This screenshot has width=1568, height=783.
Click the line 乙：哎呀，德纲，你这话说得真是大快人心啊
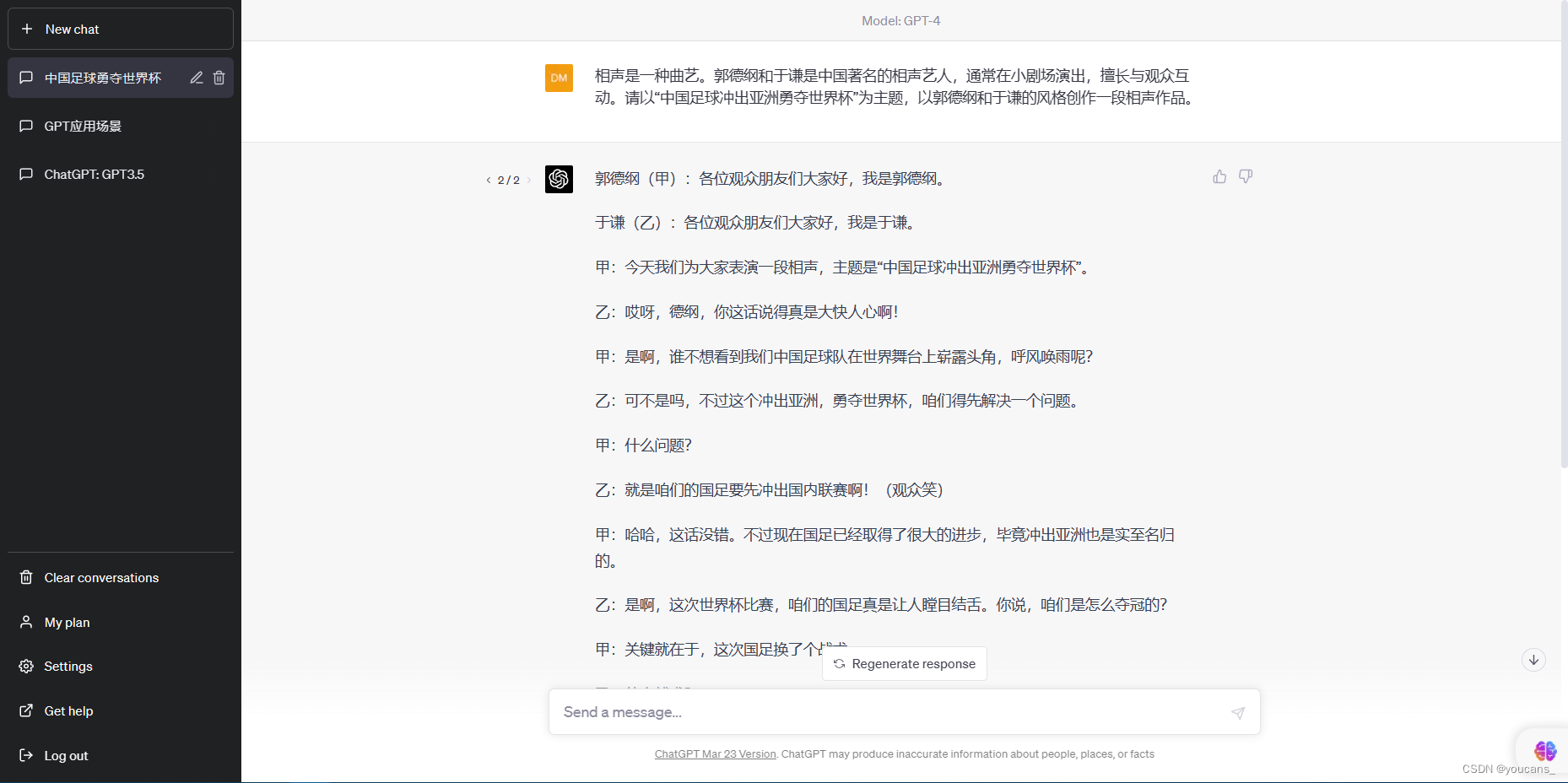tap(747, 312)
